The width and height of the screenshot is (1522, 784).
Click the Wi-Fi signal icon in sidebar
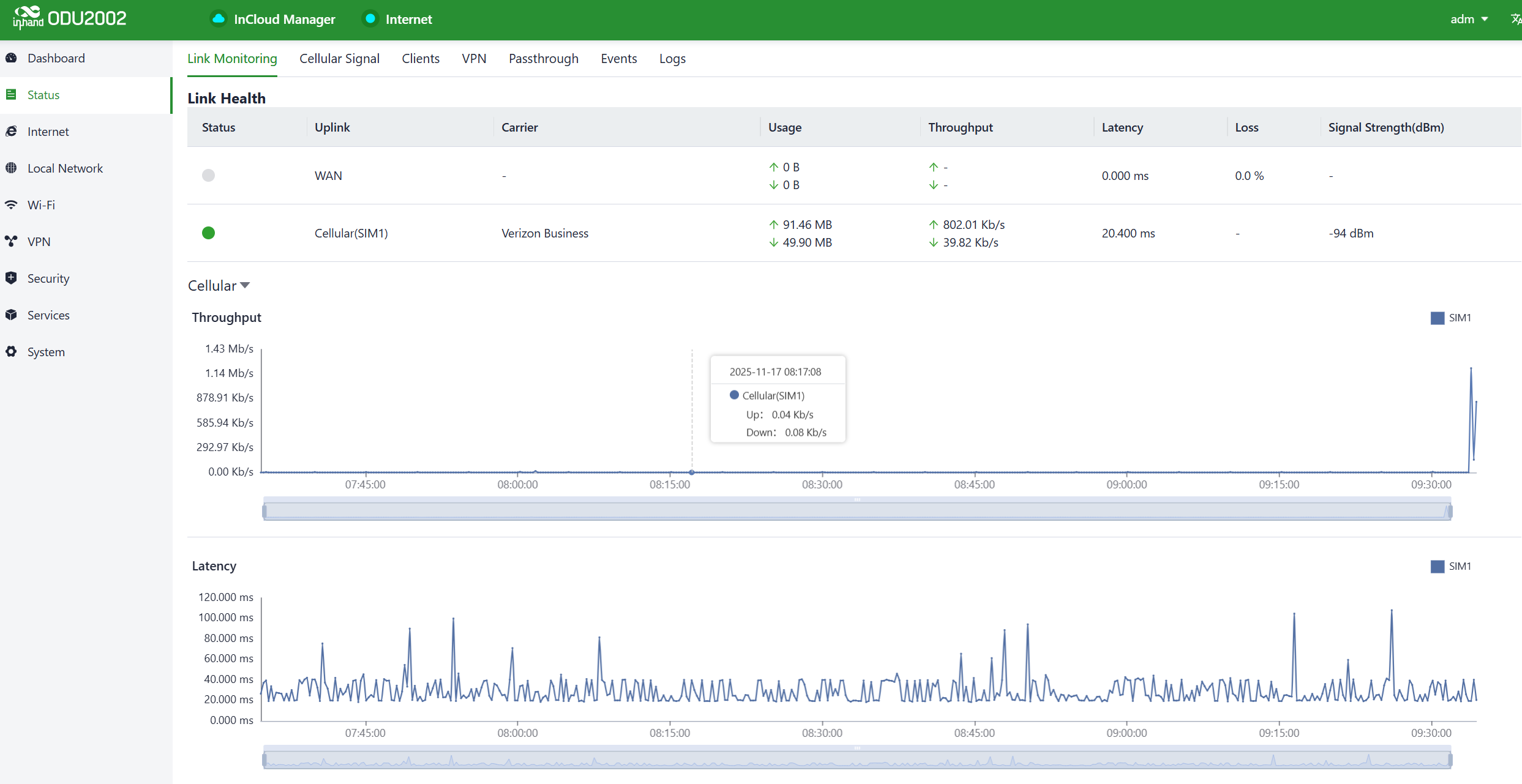click(12, 205)
